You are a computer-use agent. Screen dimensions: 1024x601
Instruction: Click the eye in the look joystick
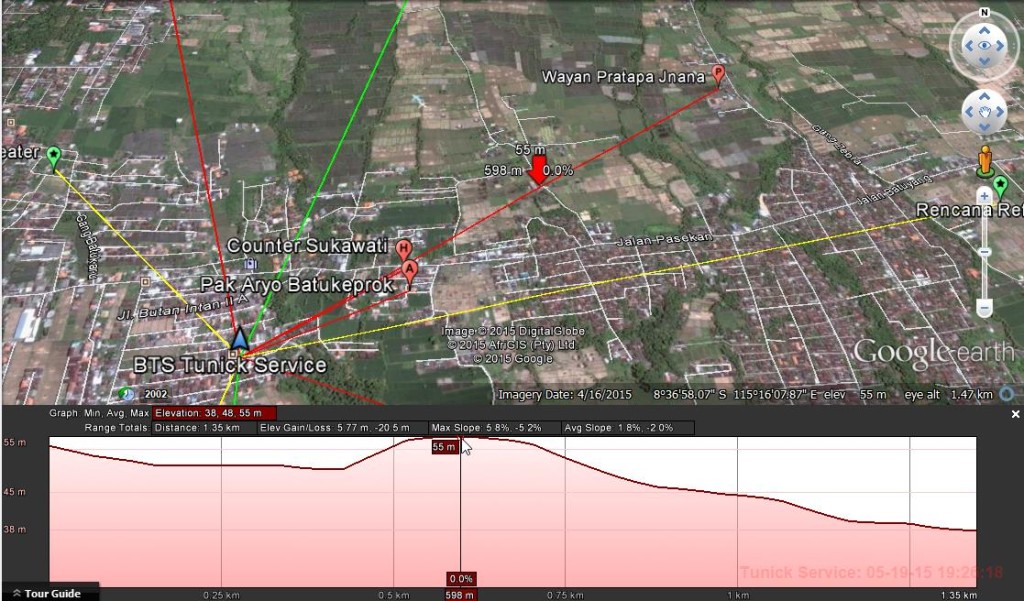pyautogui.click(x=984, y=46)
